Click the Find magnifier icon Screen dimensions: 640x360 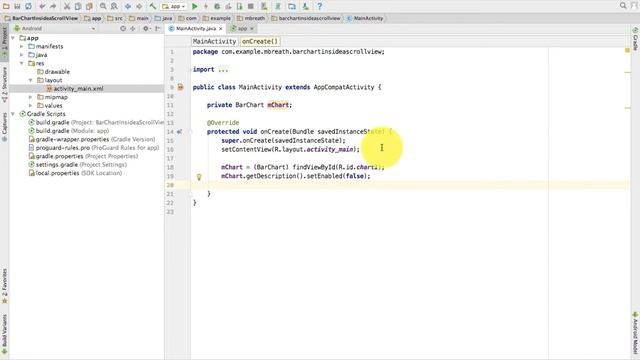click(x=103, y=6)
